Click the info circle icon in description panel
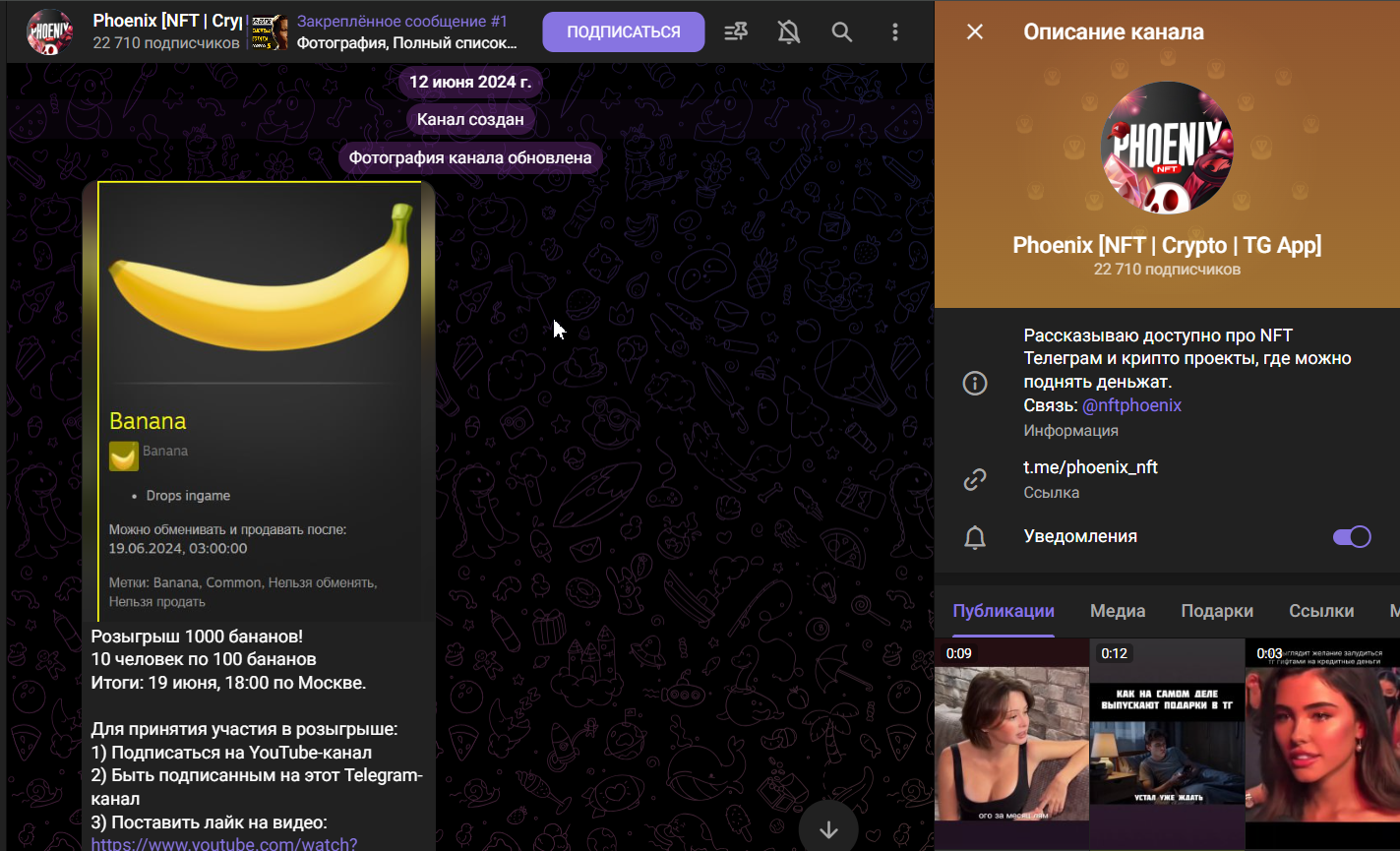The height and width of the screenshot is (851, 1400). click(975, 383)
